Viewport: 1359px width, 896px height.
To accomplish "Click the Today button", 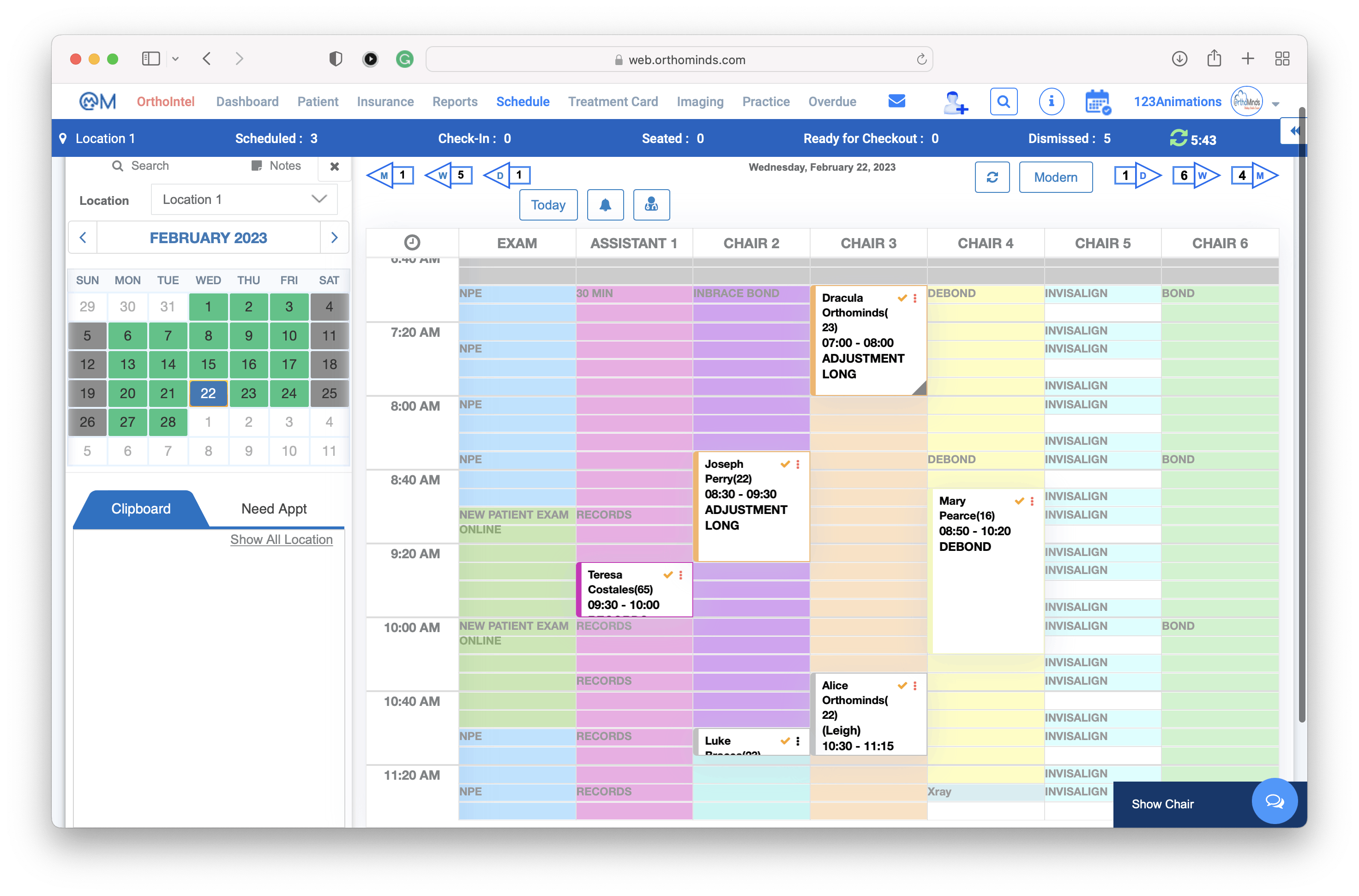I will 548,204.
